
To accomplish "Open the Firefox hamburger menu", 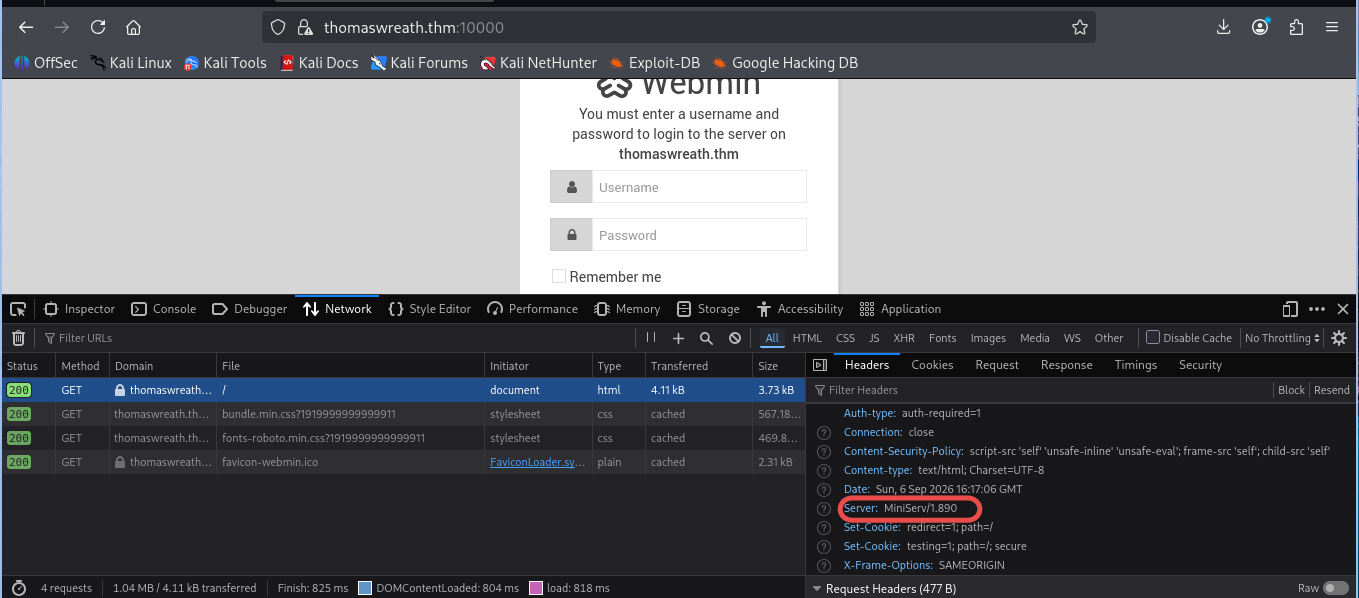I will [1332, 27].
